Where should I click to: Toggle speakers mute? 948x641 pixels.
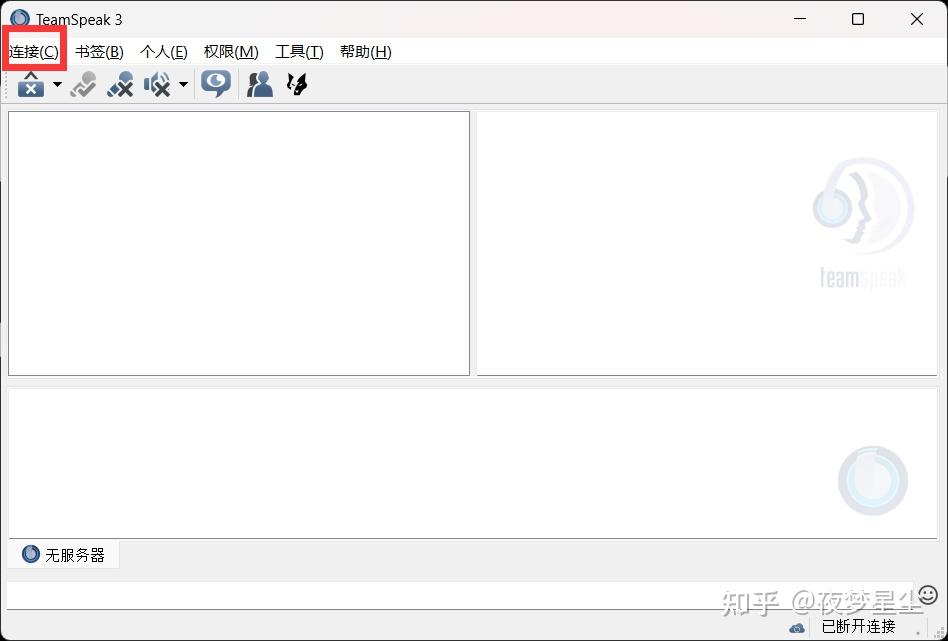(158, 85)
